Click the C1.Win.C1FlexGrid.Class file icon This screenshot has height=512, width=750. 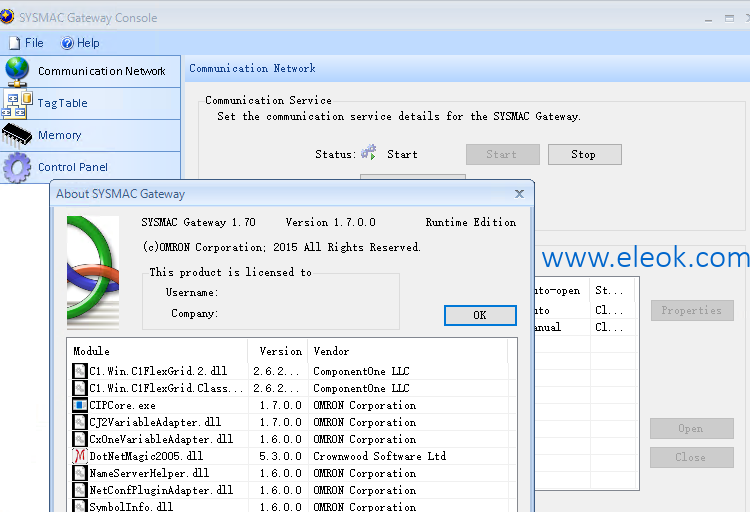point(79,388)
